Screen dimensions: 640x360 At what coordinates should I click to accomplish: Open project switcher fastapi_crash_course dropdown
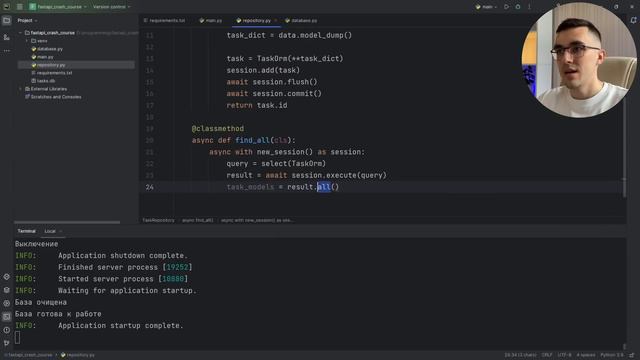58,7
